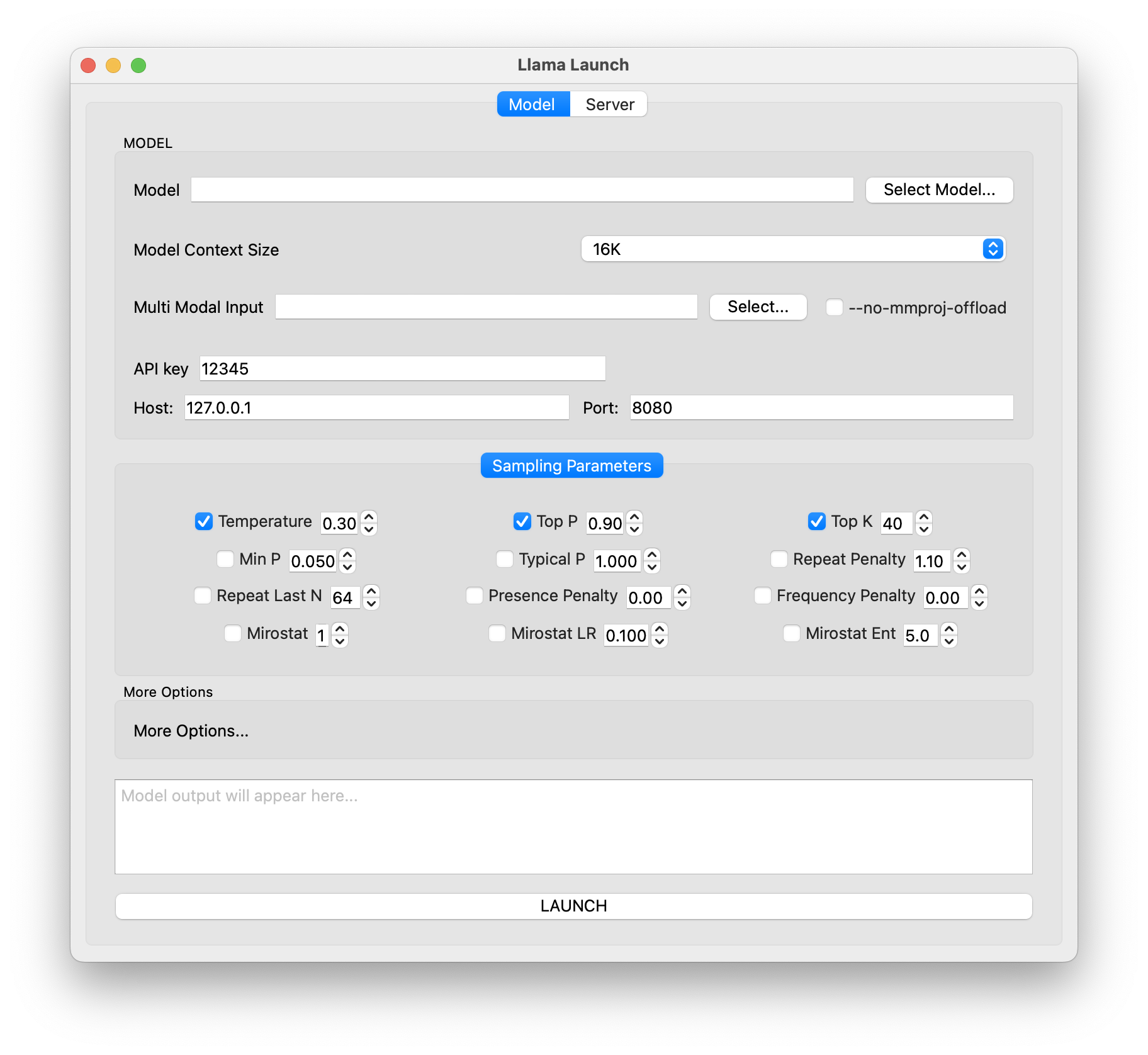
Task: Click the Min P value field 0.050
Action: (x=313, y=561)
